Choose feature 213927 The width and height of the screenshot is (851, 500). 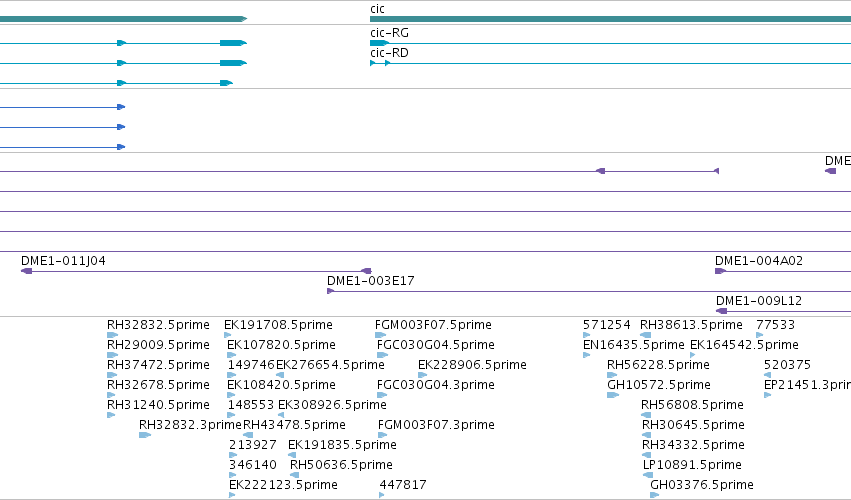pyautogui.click(x=252, y=445)
